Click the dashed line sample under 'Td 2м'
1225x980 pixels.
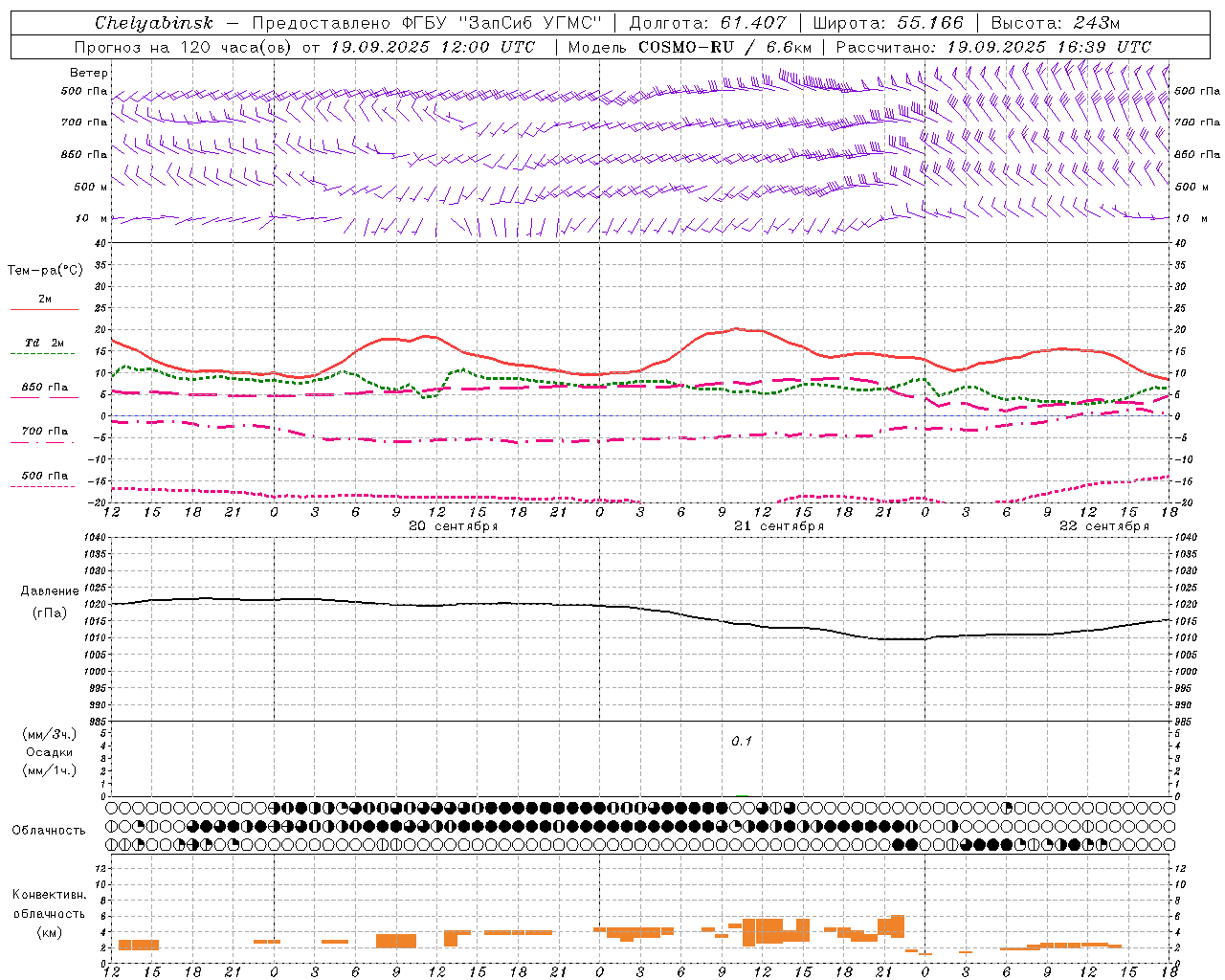(x=44, y=354)
